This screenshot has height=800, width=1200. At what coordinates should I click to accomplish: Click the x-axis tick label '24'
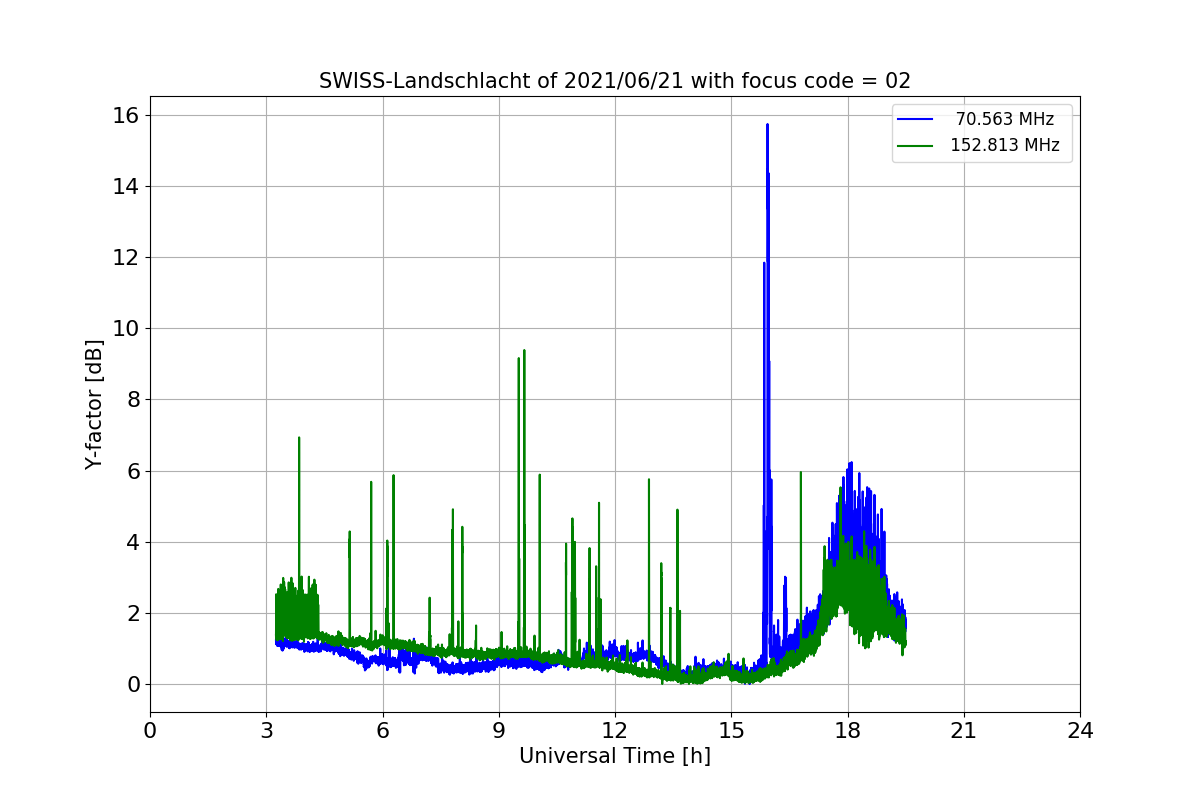1080,730
